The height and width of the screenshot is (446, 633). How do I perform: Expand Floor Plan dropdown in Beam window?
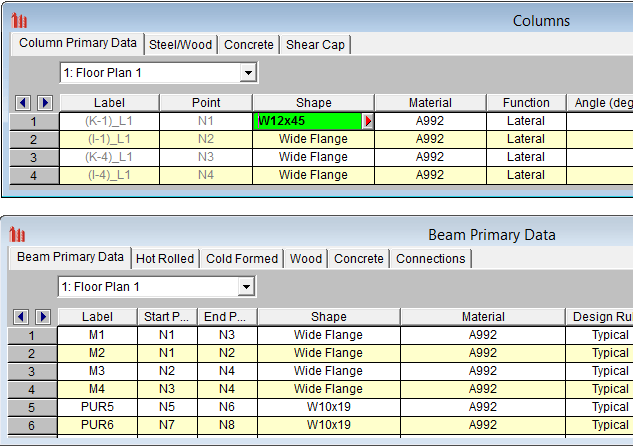click(x=246, y=287)
